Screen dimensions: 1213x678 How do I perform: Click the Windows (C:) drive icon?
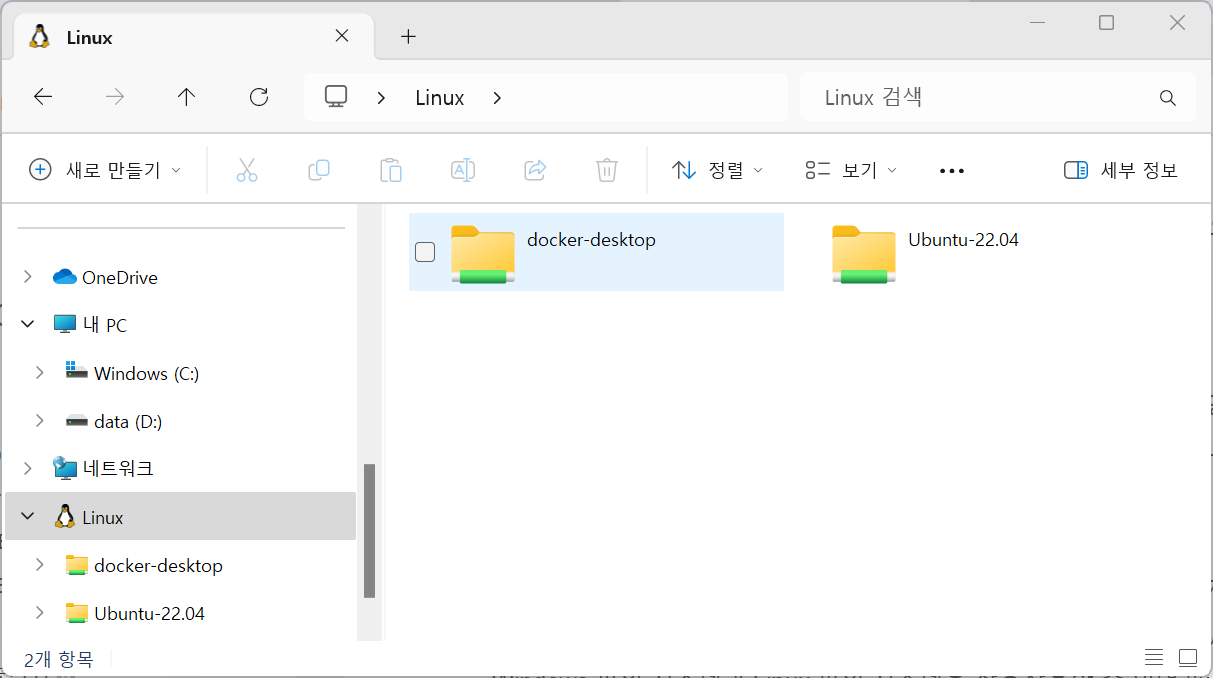77,371
